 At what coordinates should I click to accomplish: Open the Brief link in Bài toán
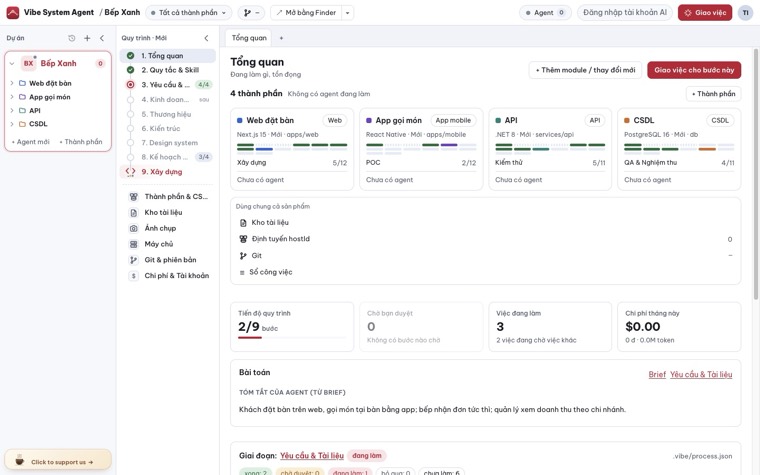657,374
